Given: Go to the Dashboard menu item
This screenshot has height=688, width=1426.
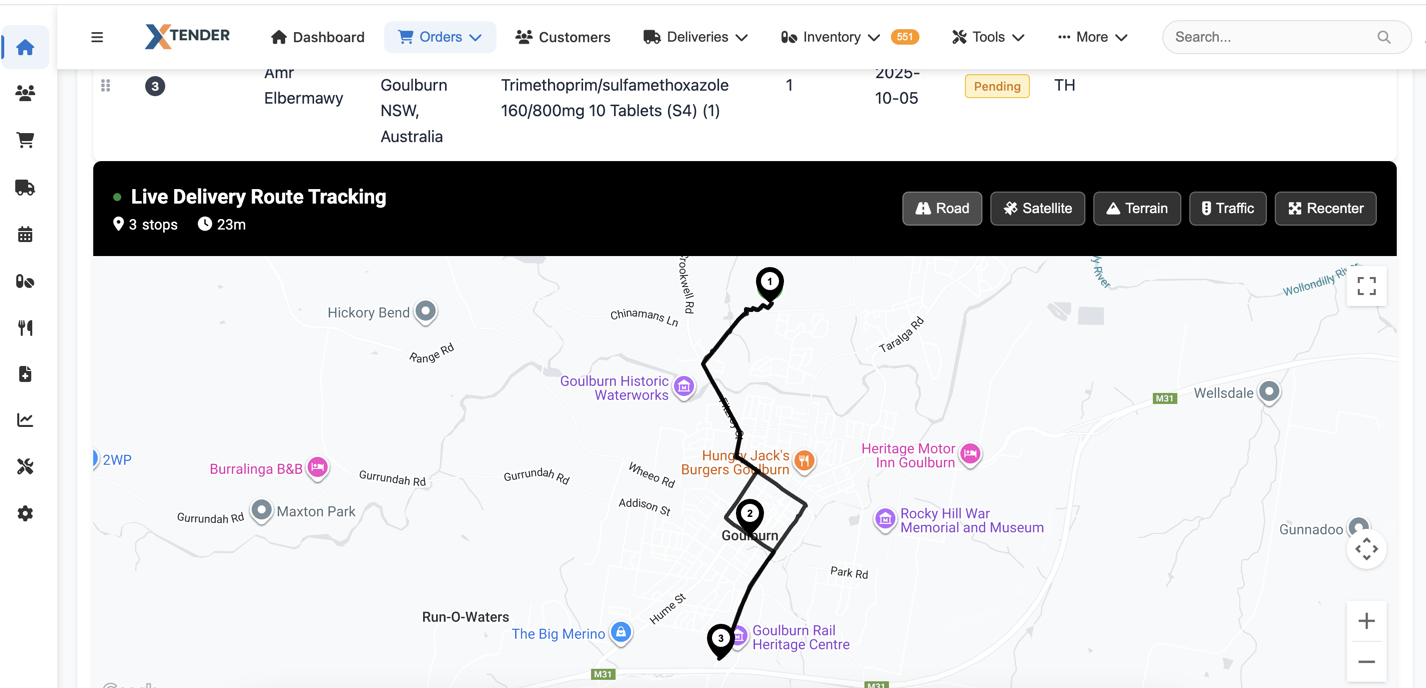Looking at the screenshot, I should [x=317, y=37].
